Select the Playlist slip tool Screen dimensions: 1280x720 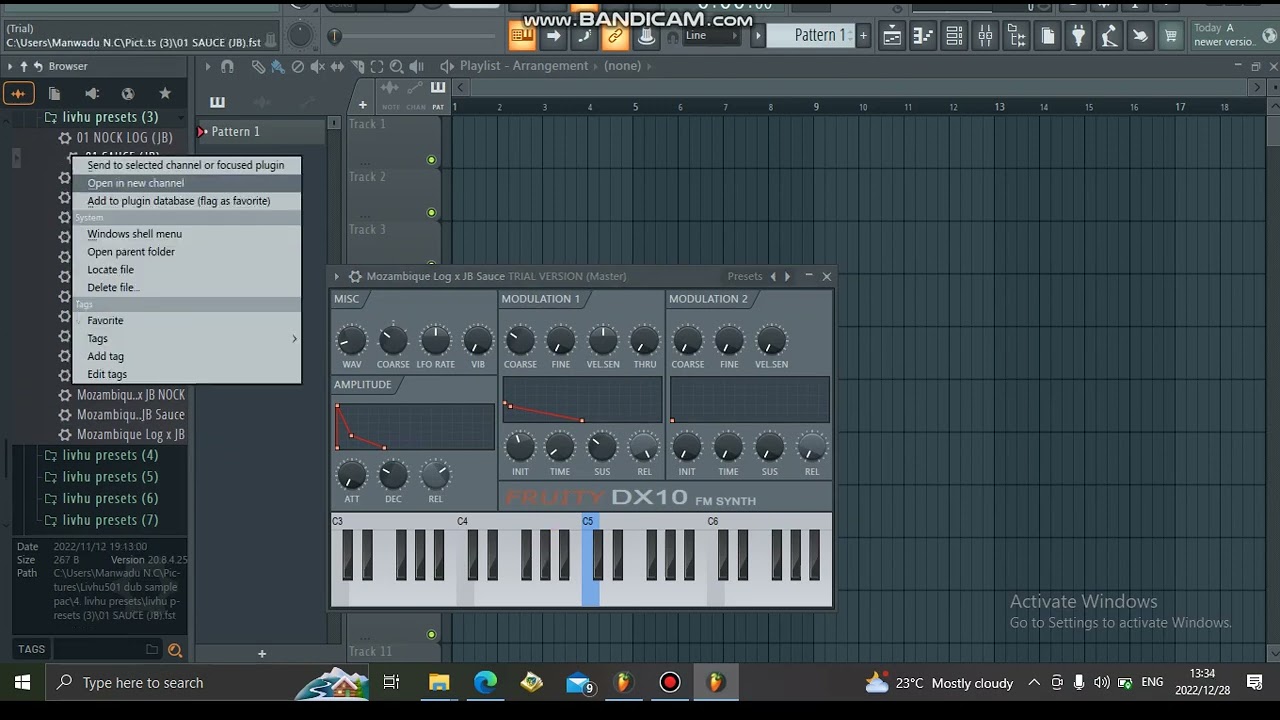point(338,67)
